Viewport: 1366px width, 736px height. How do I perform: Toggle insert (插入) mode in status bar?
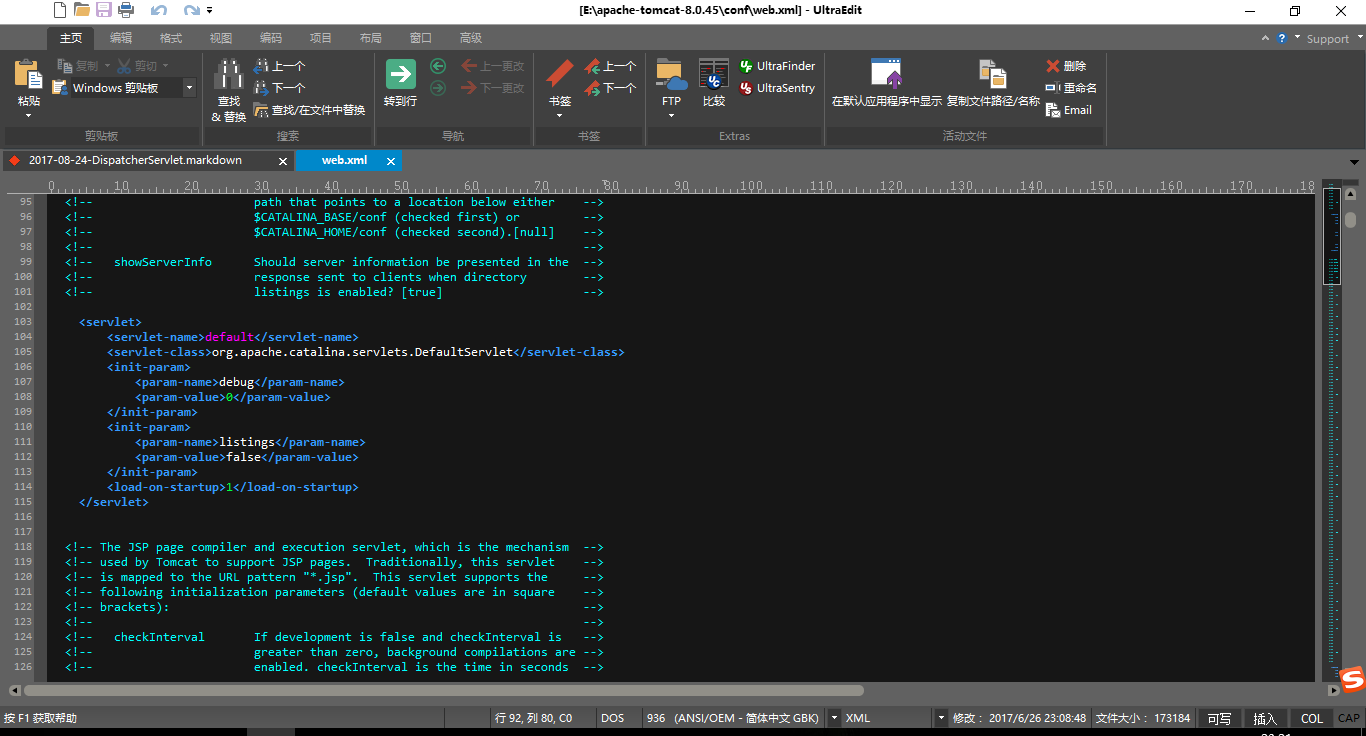(1265, 718)
